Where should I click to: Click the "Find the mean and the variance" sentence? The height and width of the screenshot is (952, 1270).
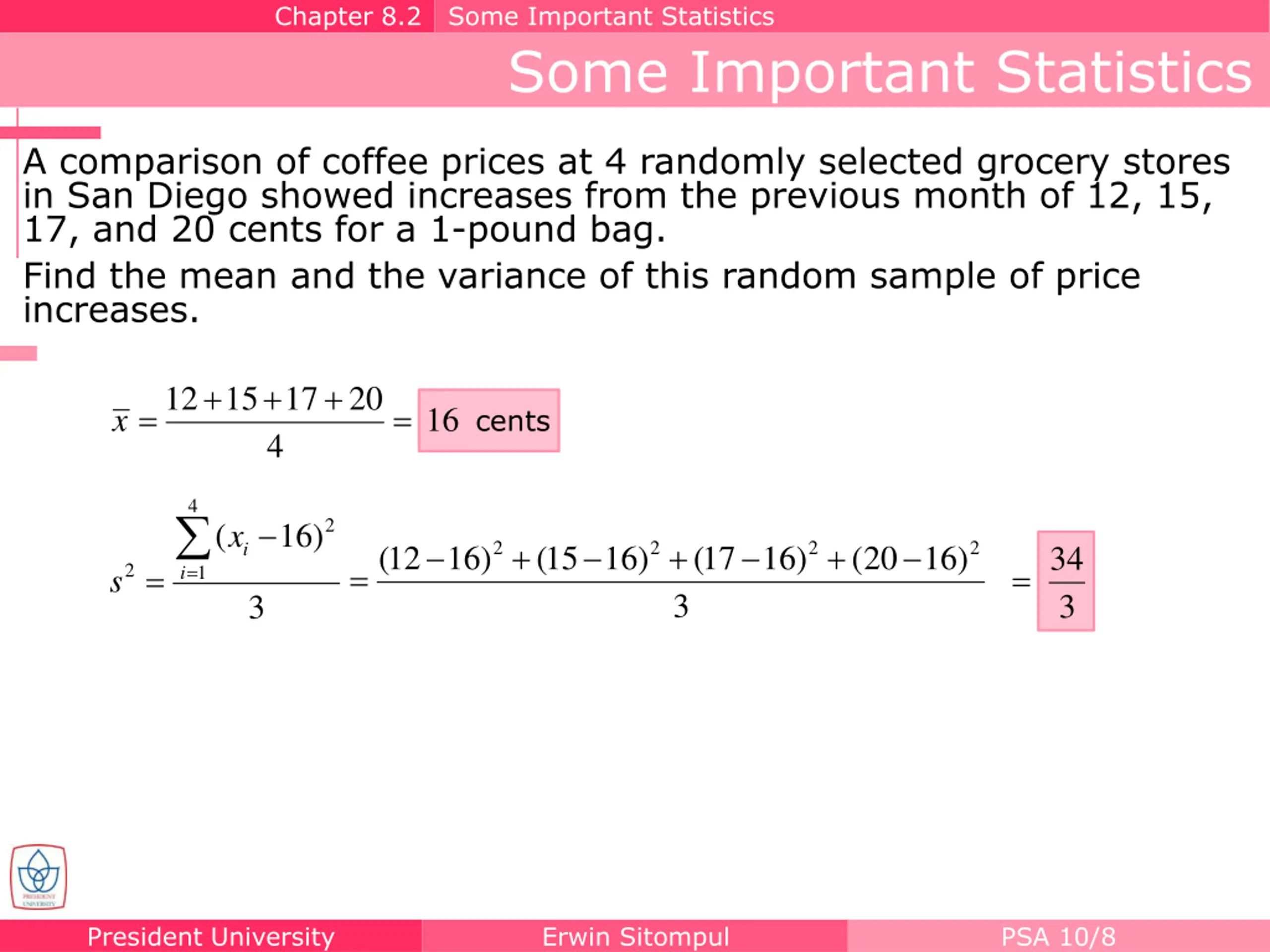(581, 292)
